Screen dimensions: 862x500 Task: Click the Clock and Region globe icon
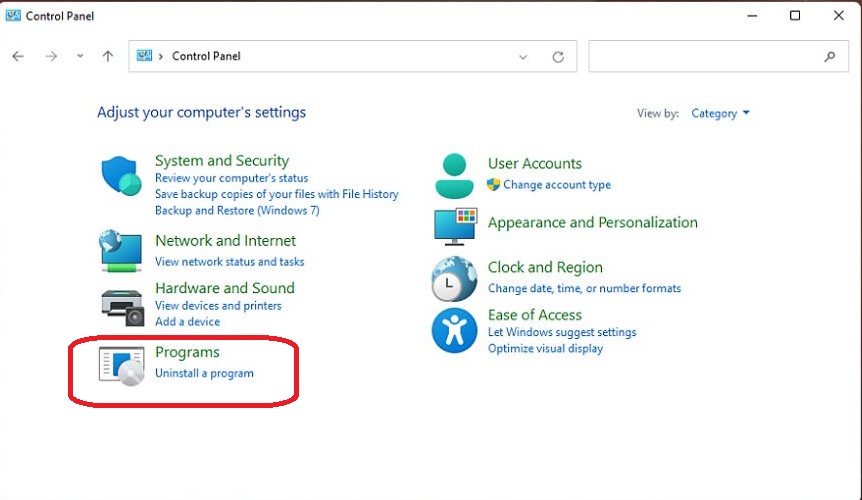pos(454,278)
